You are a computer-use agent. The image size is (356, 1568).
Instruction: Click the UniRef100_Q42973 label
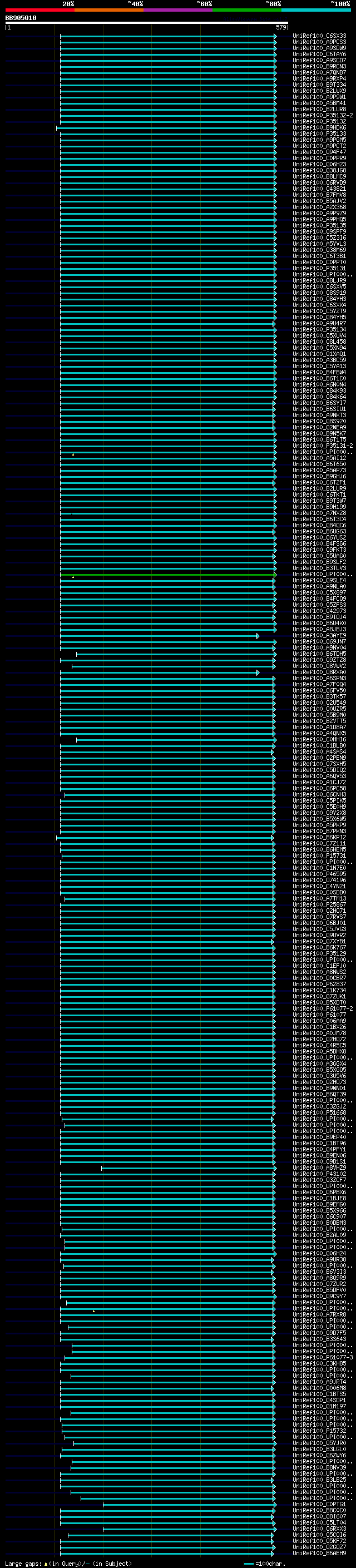tap(319, 611)
